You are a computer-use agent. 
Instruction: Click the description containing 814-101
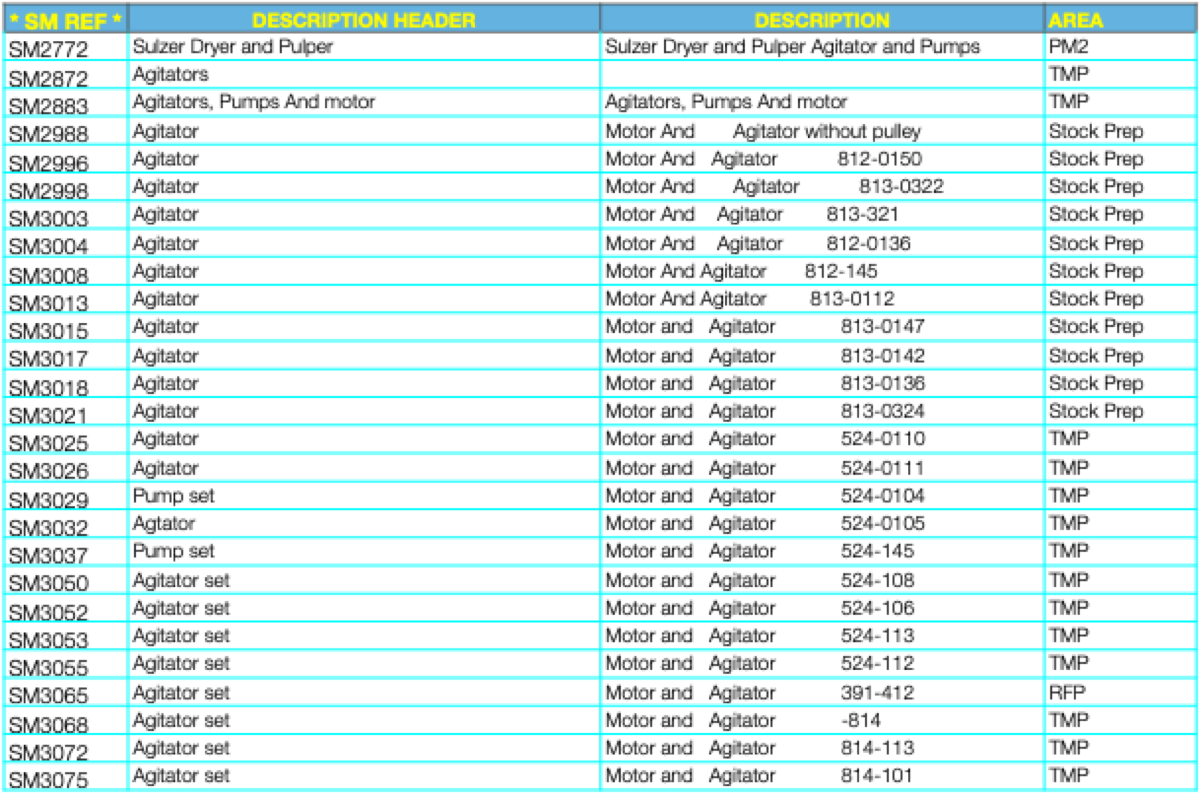(822, 776)
